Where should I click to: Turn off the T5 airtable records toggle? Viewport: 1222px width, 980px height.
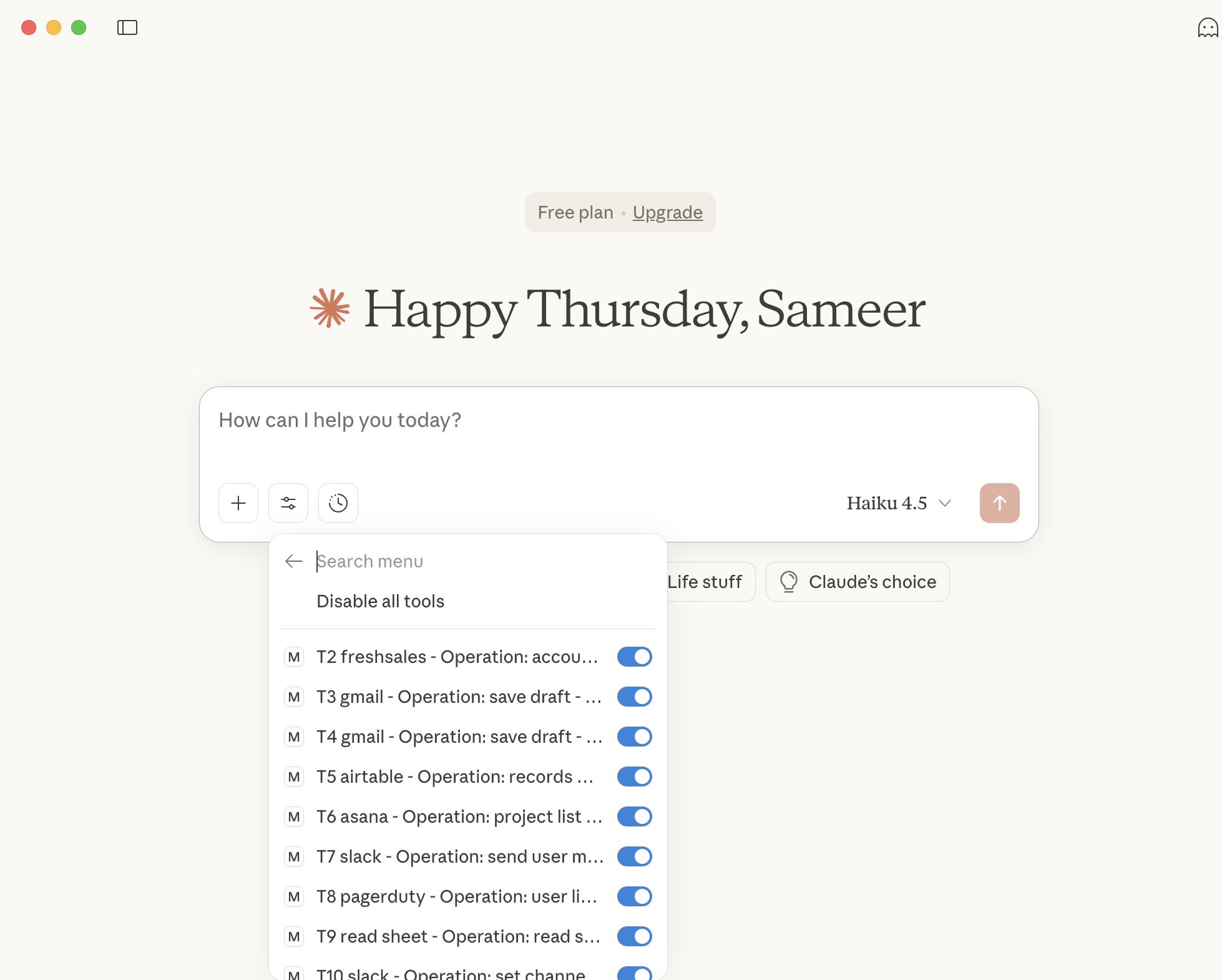(634, 777)
